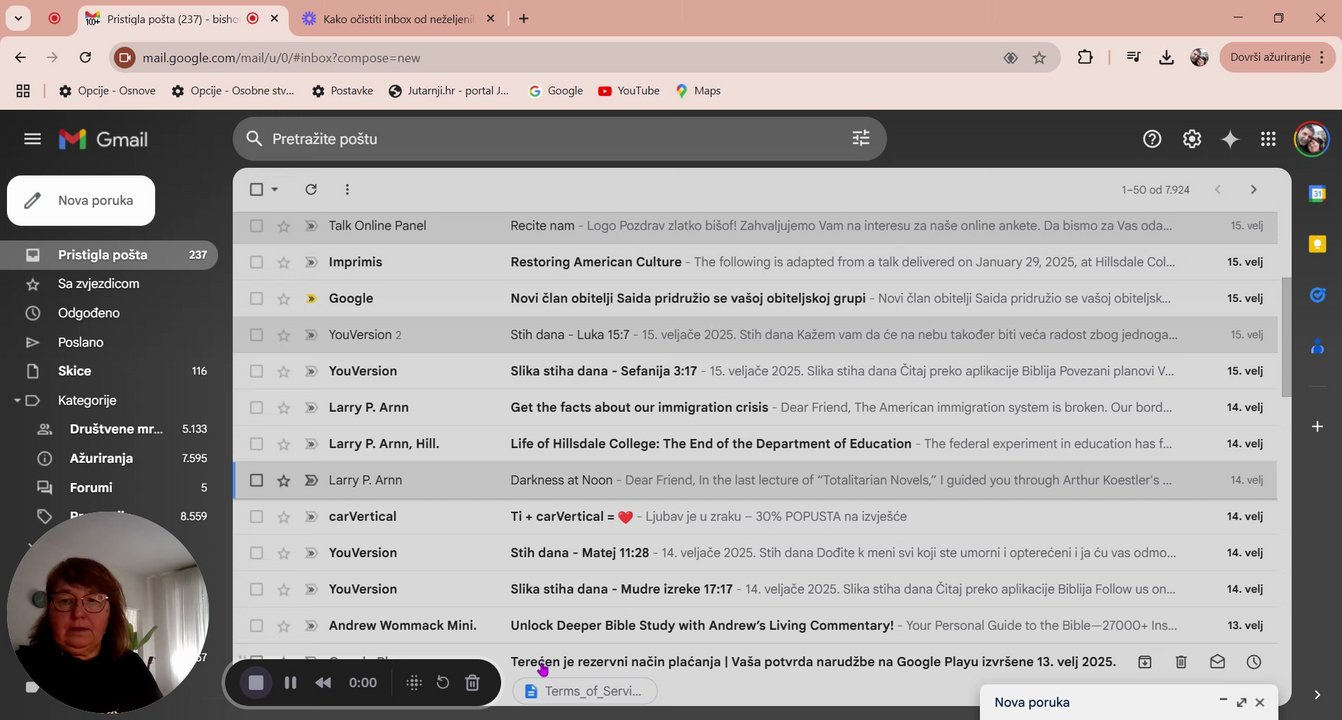Show side panel toggle arrow
This screenshot has width=1342, height=720.
click(1317, 694)
